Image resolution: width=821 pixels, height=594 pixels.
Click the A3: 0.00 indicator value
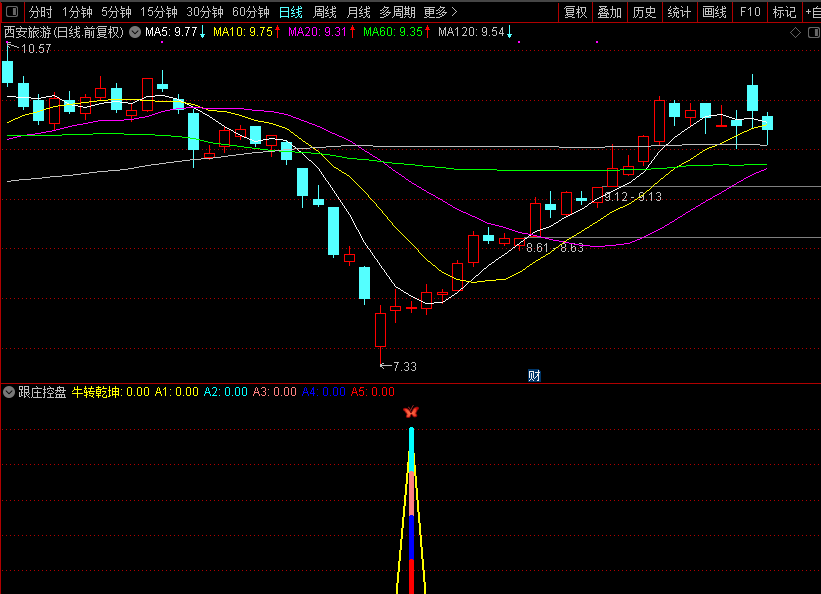coord(274,392)
